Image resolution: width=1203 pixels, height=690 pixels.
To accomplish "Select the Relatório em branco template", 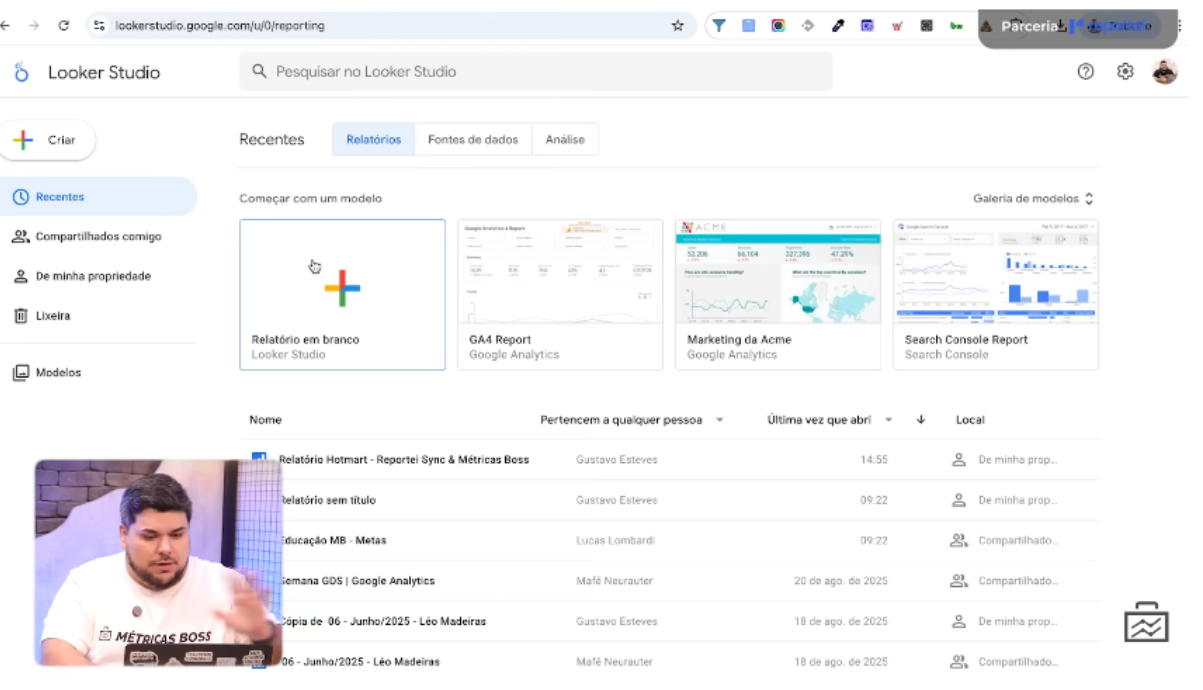I will [x=342, y=295].
